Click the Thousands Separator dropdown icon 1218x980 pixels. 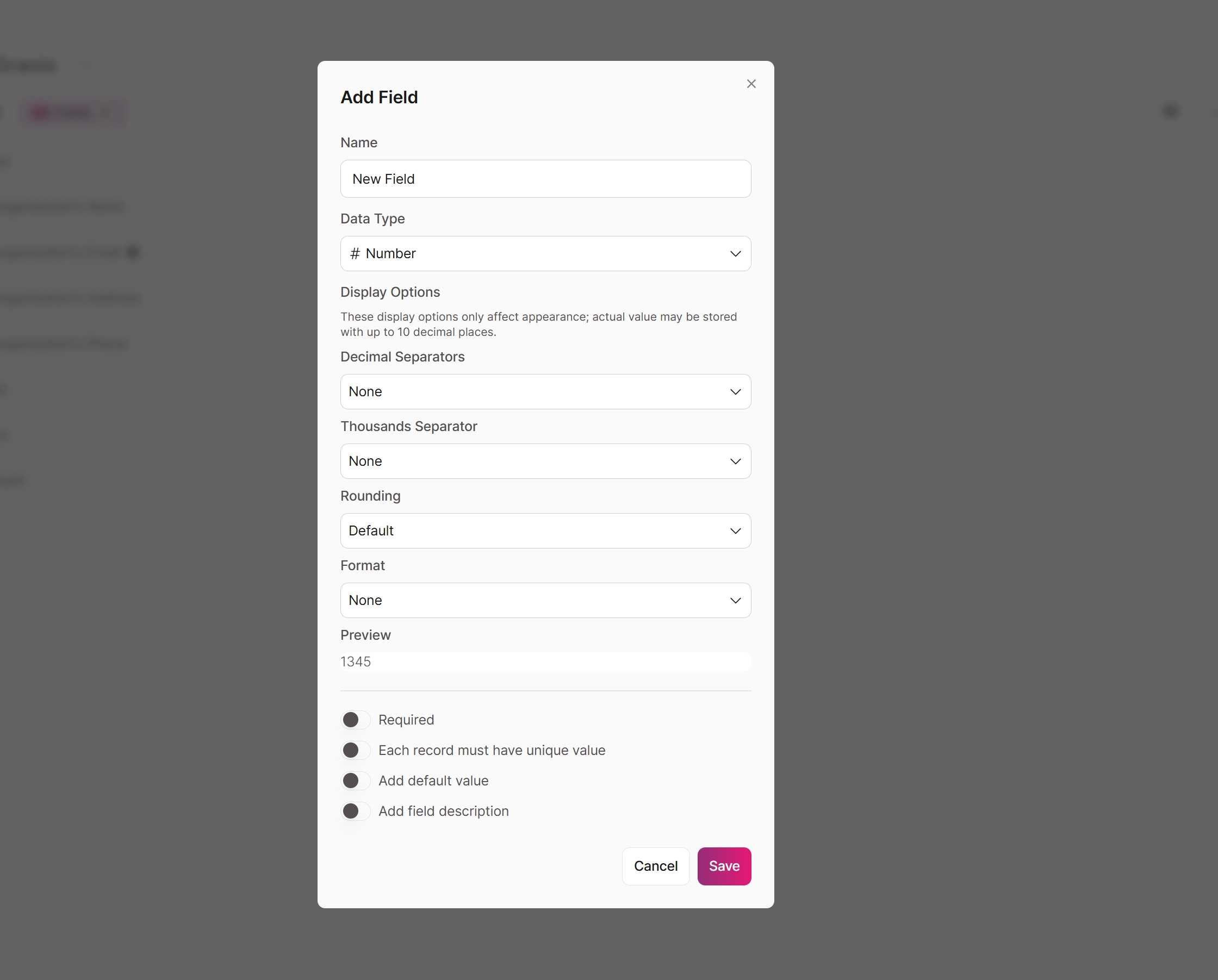[735, 461]
